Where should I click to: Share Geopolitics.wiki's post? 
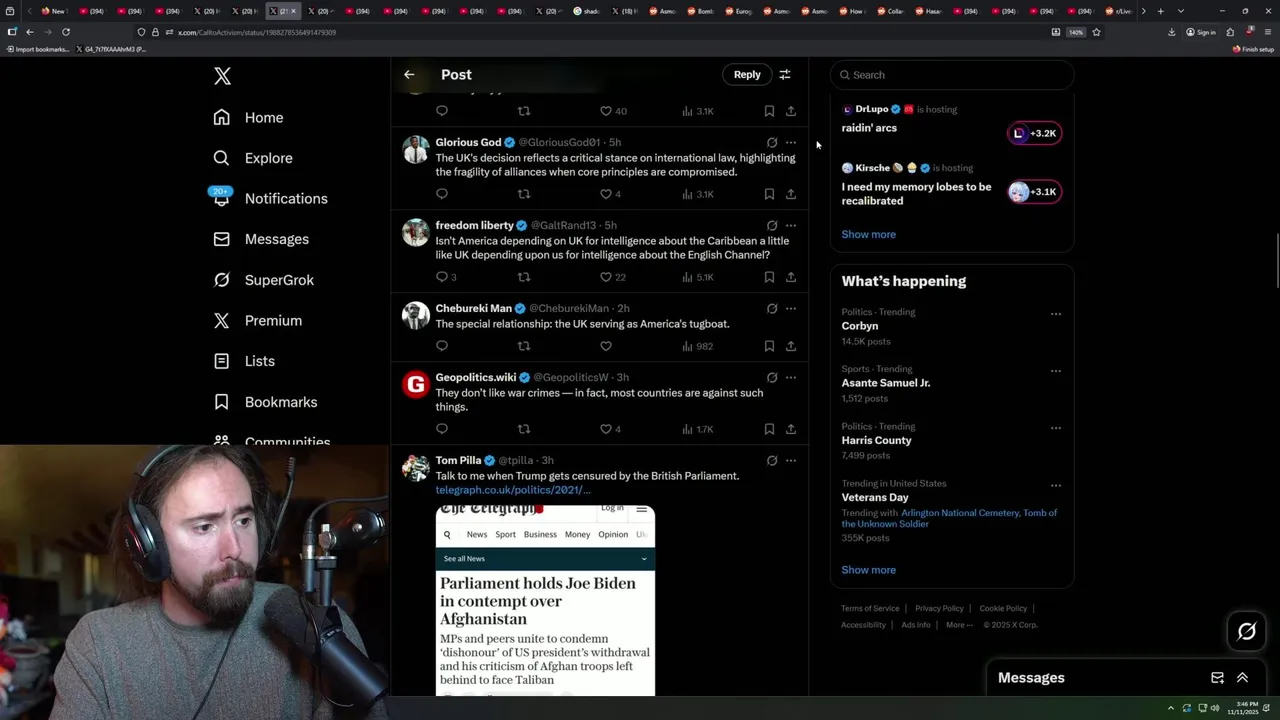pyautogui.click(x=790, y=429)
